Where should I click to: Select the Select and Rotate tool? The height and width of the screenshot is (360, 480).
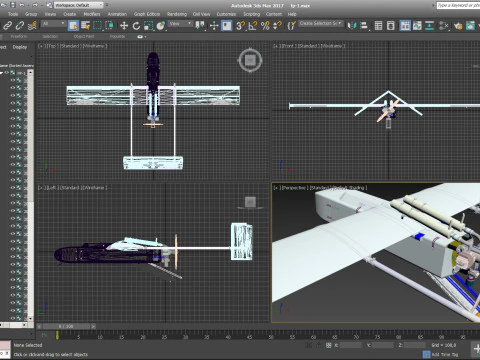(136, 26)
